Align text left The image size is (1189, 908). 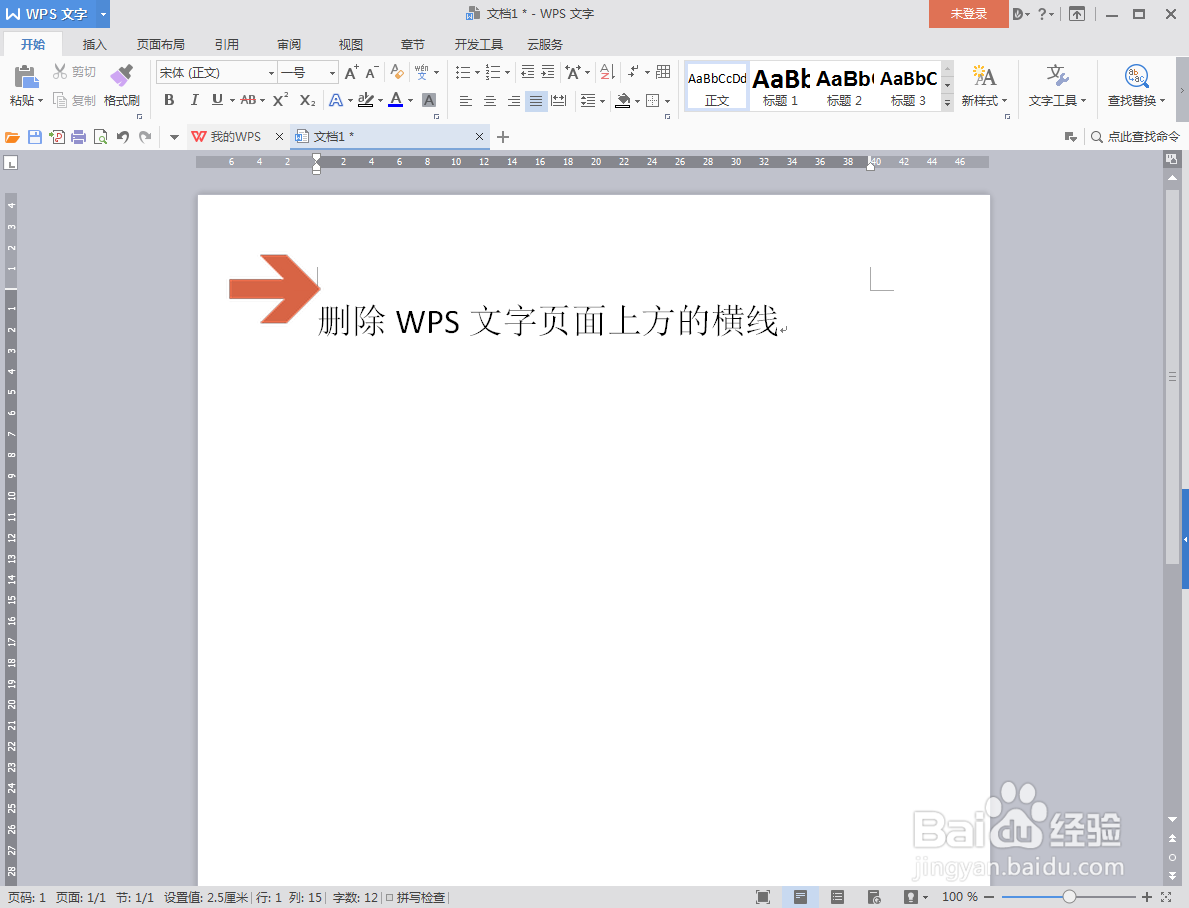[x=466, y=100]
